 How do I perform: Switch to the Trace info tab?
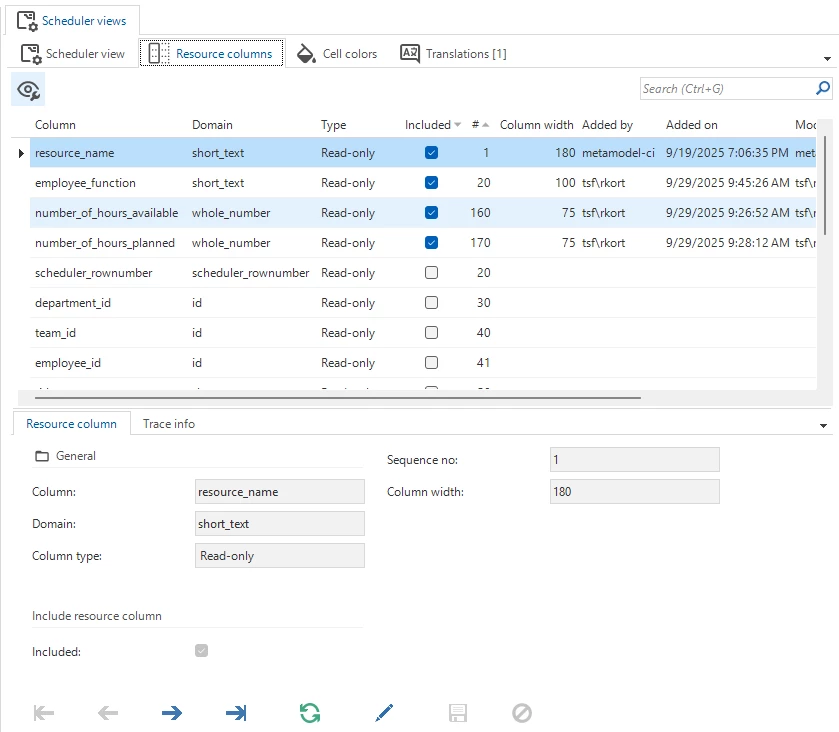click(169, 424)
